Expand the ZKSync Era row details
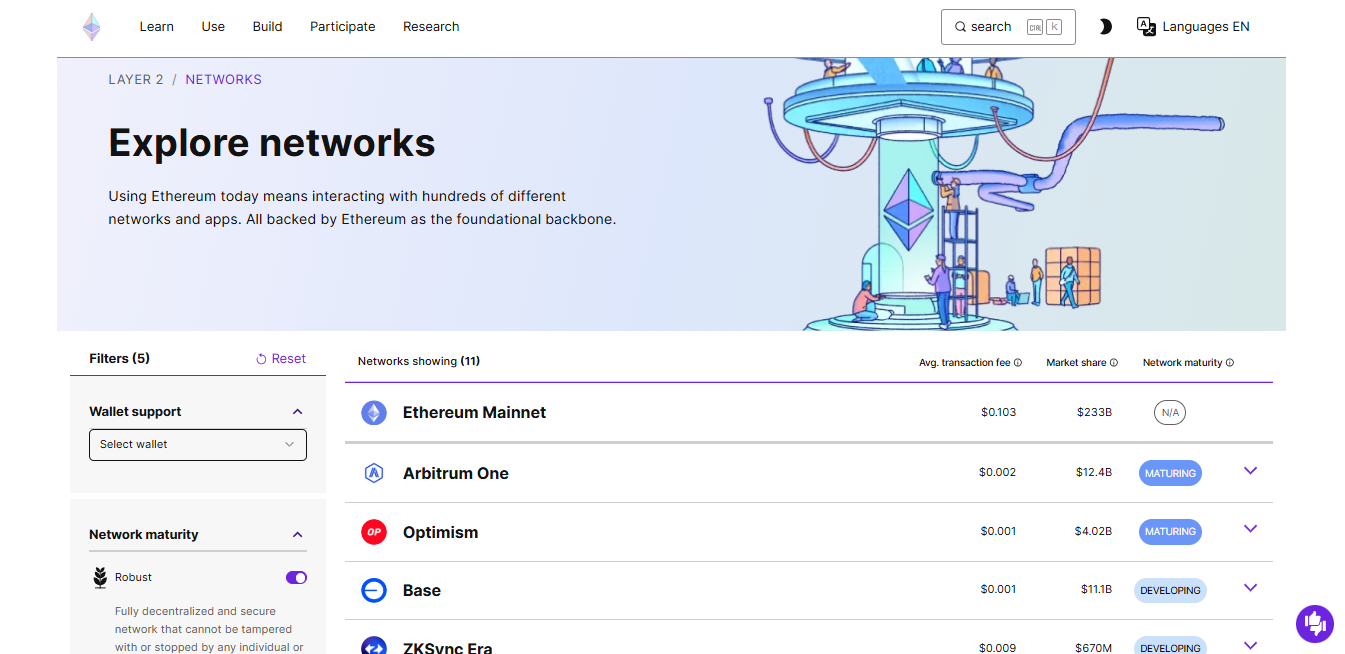Viewport: 1345px width, 654px height. (1250, 645)
